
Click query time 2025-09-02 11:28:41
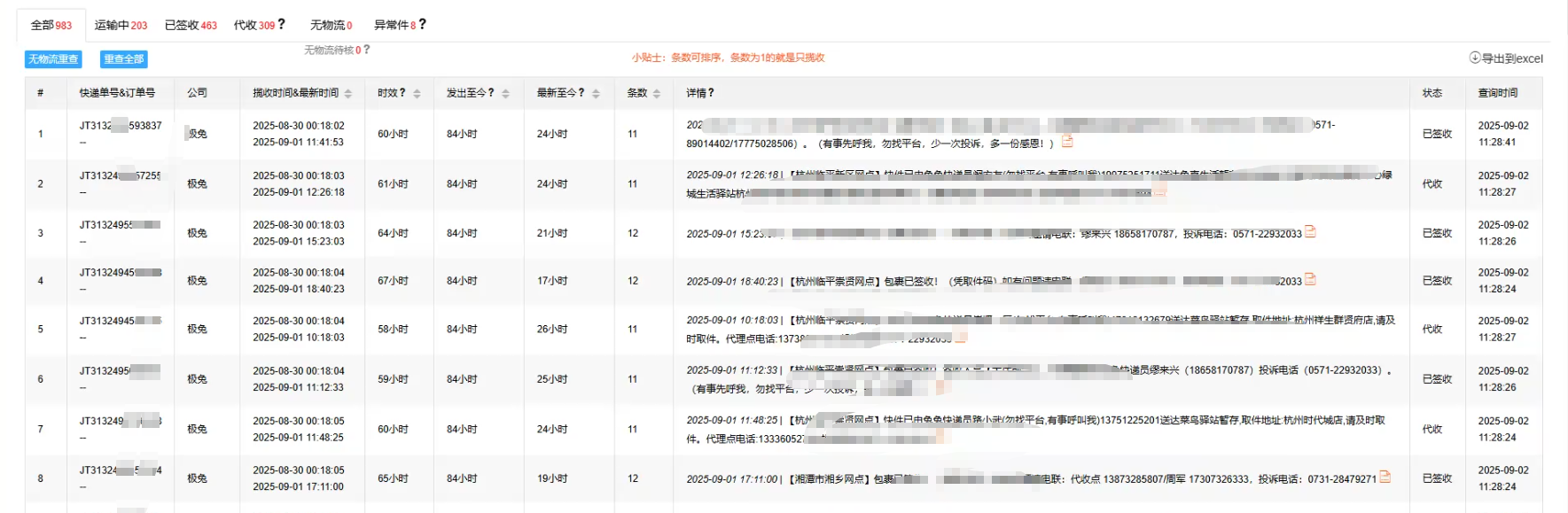tap(1502, 134)
